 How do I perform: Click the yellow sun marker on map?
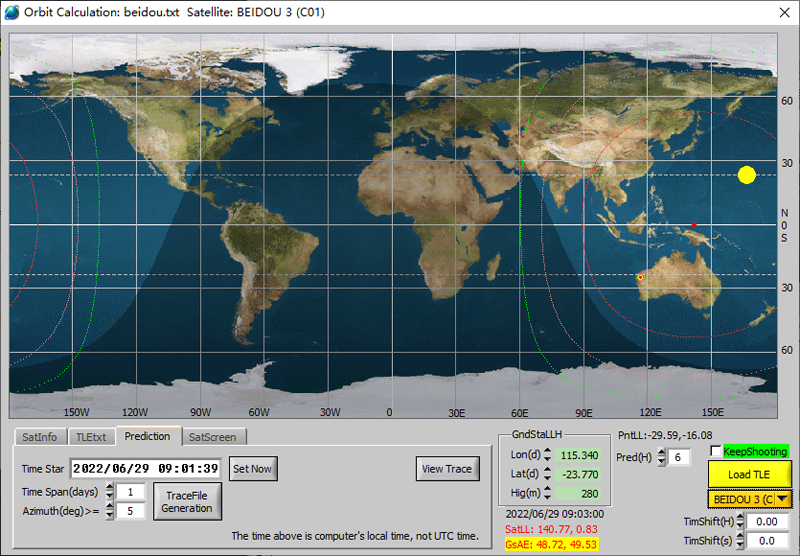pos(746,175)
